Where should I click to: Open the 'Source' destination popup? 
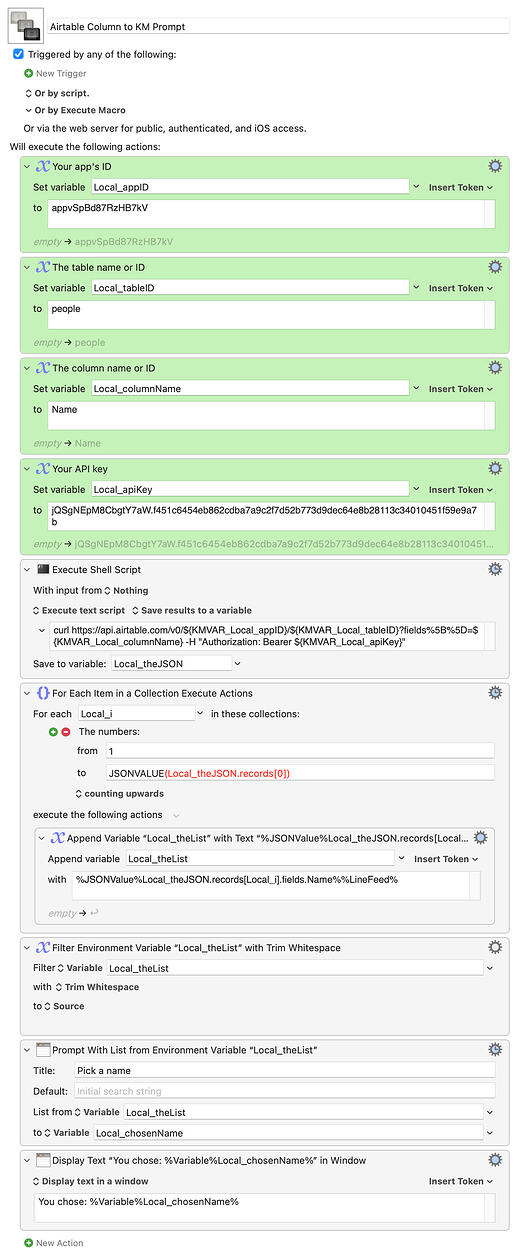click(65, 1006)
